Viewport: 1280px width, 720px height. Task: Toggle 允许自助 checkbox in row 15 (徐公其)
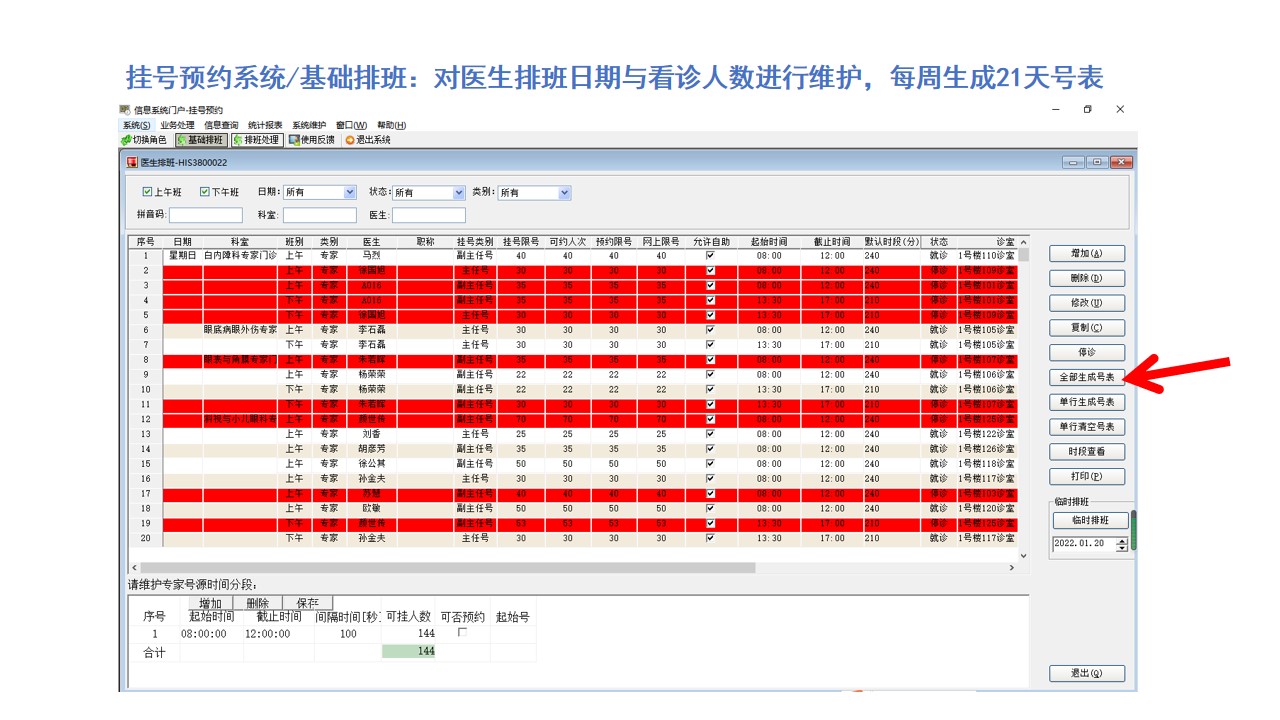pyautogui.click(x=710, y=463)
